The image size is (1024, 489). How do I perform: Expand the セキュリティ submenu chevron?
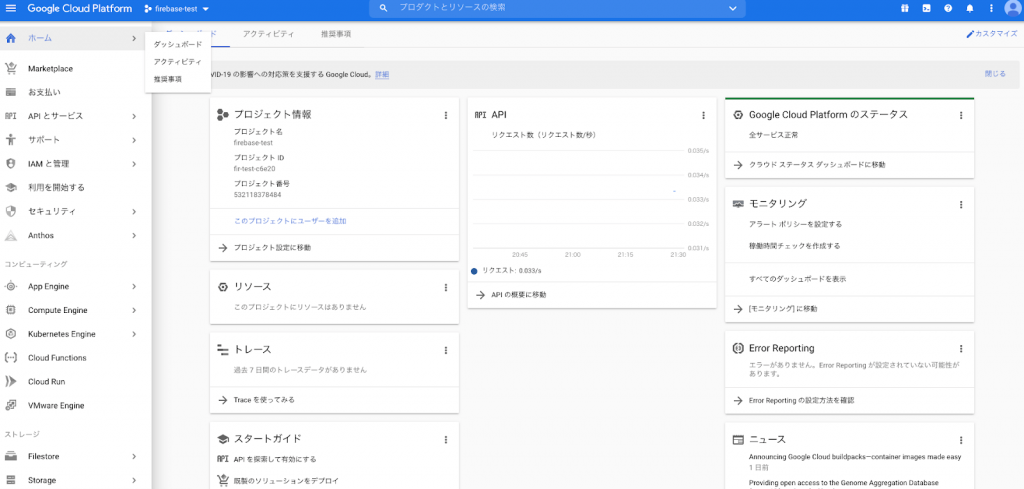click(134, 212)
